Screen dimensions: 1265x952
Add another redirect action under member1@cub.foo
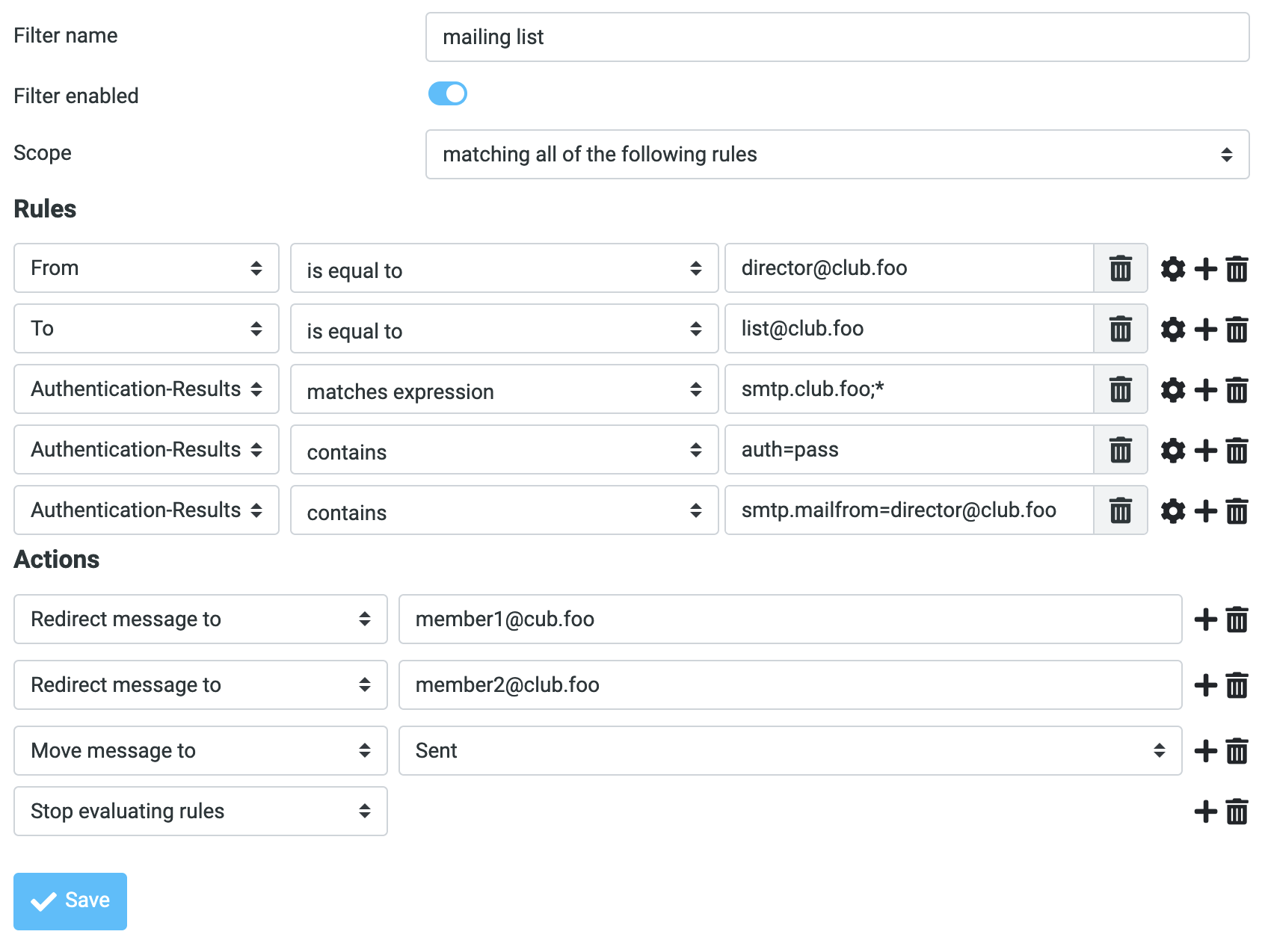[x=1204, y=619]
